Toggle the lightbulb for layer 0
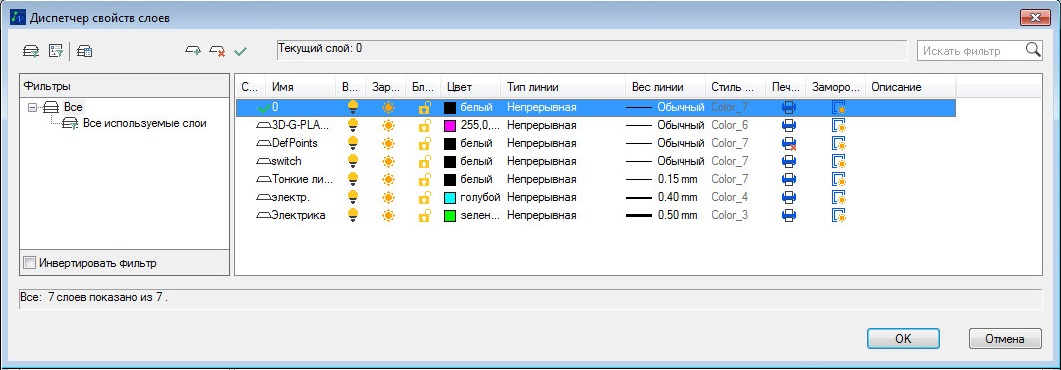 [x=353, y=107]
